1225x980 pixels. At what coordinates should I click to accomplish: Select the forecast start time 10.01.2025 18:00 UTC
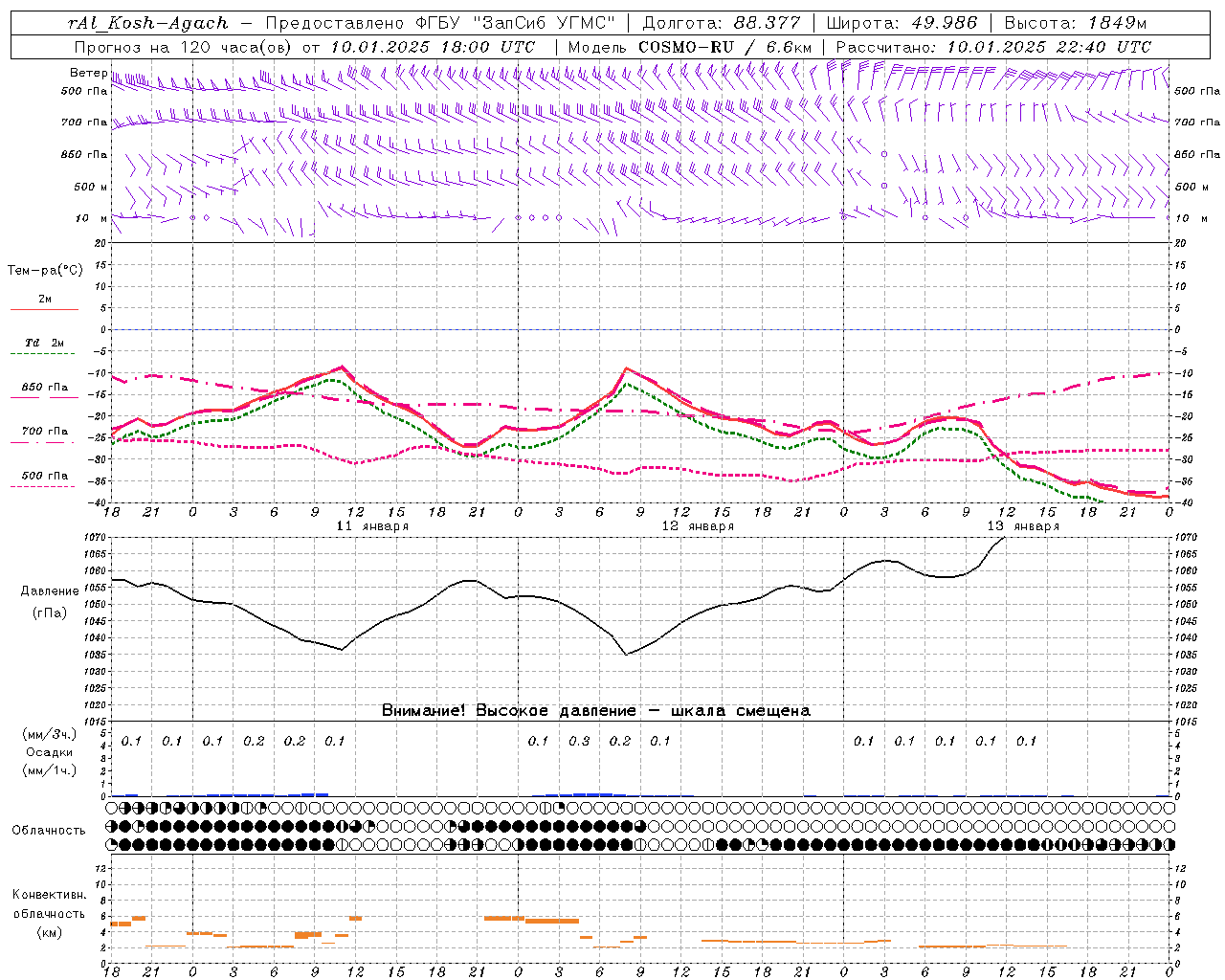point(433,47)
